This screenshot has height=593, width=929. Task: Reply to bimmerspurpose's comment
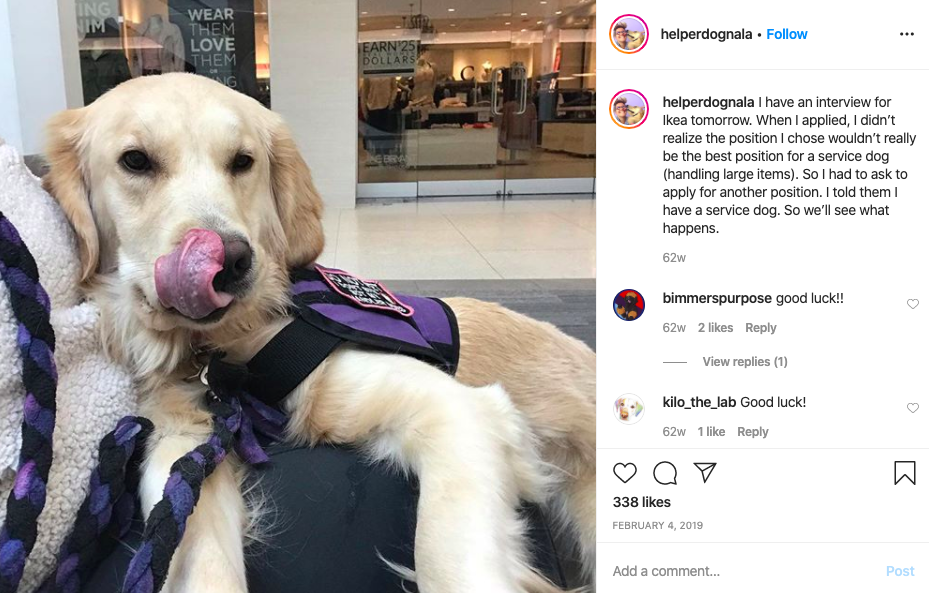click(x=761, y=328)
